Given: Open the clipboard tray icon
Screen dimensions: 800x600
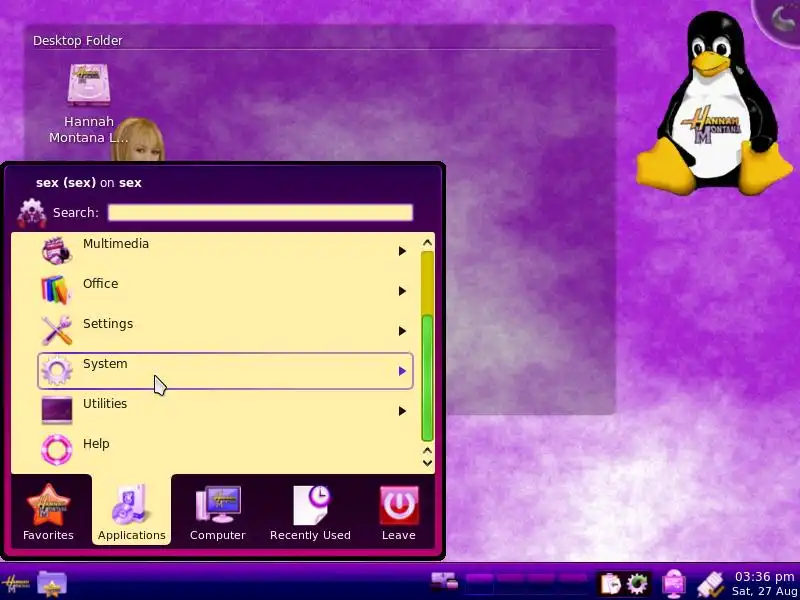Looking at the screenshot, I should pyautogui.click(x=610, y=583).
